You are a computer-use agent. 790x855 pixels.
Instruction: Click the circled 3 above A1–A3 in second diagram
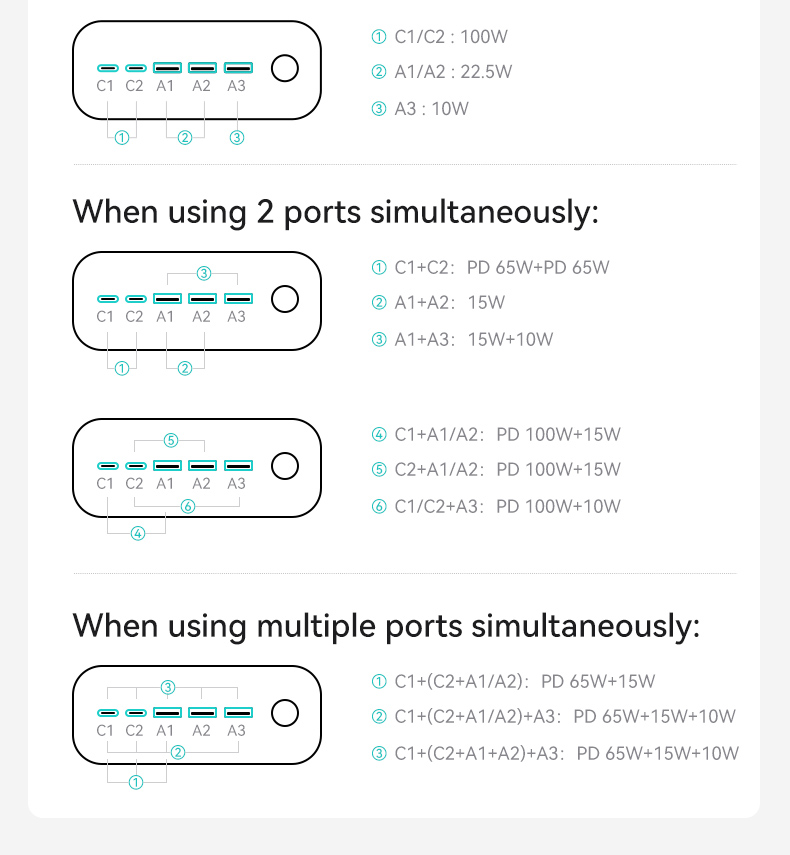coord(204,273)
